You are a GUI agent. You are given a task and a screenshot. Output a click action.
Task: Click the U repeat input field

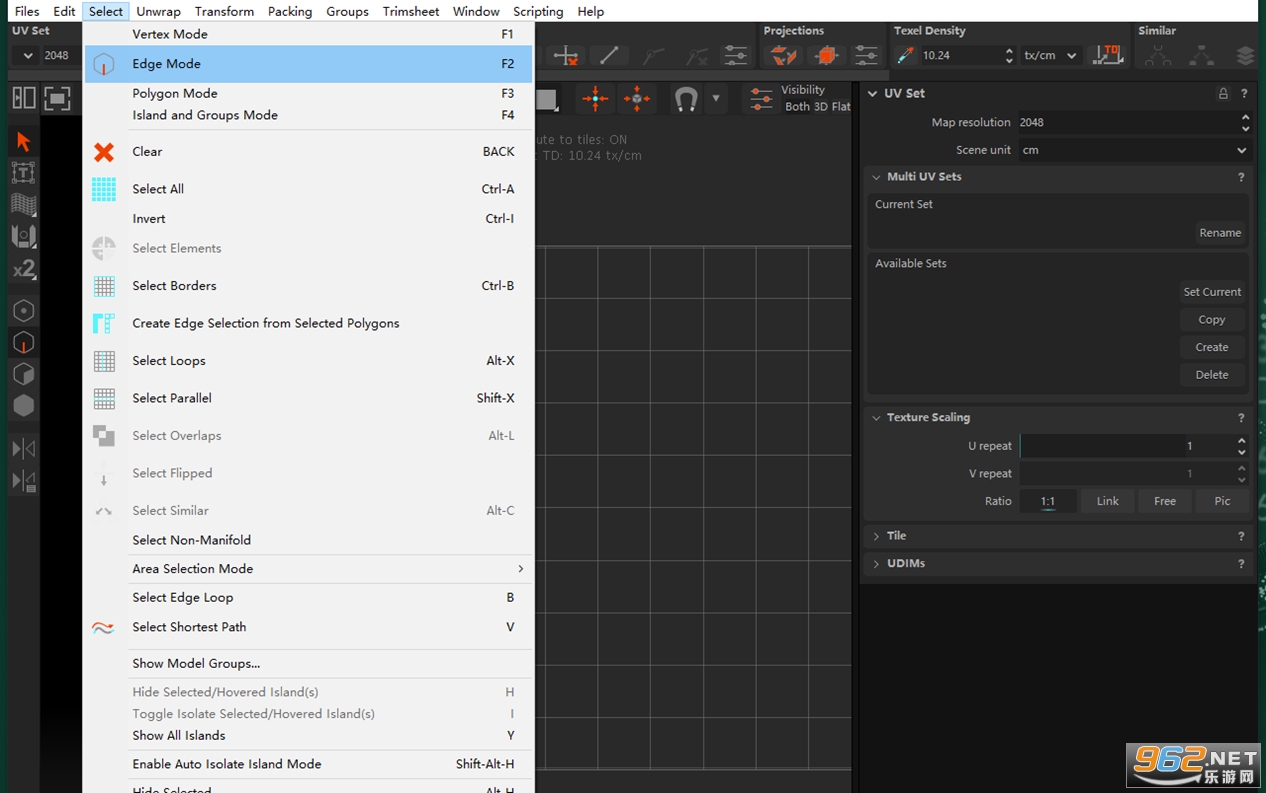coord(1127,446)
